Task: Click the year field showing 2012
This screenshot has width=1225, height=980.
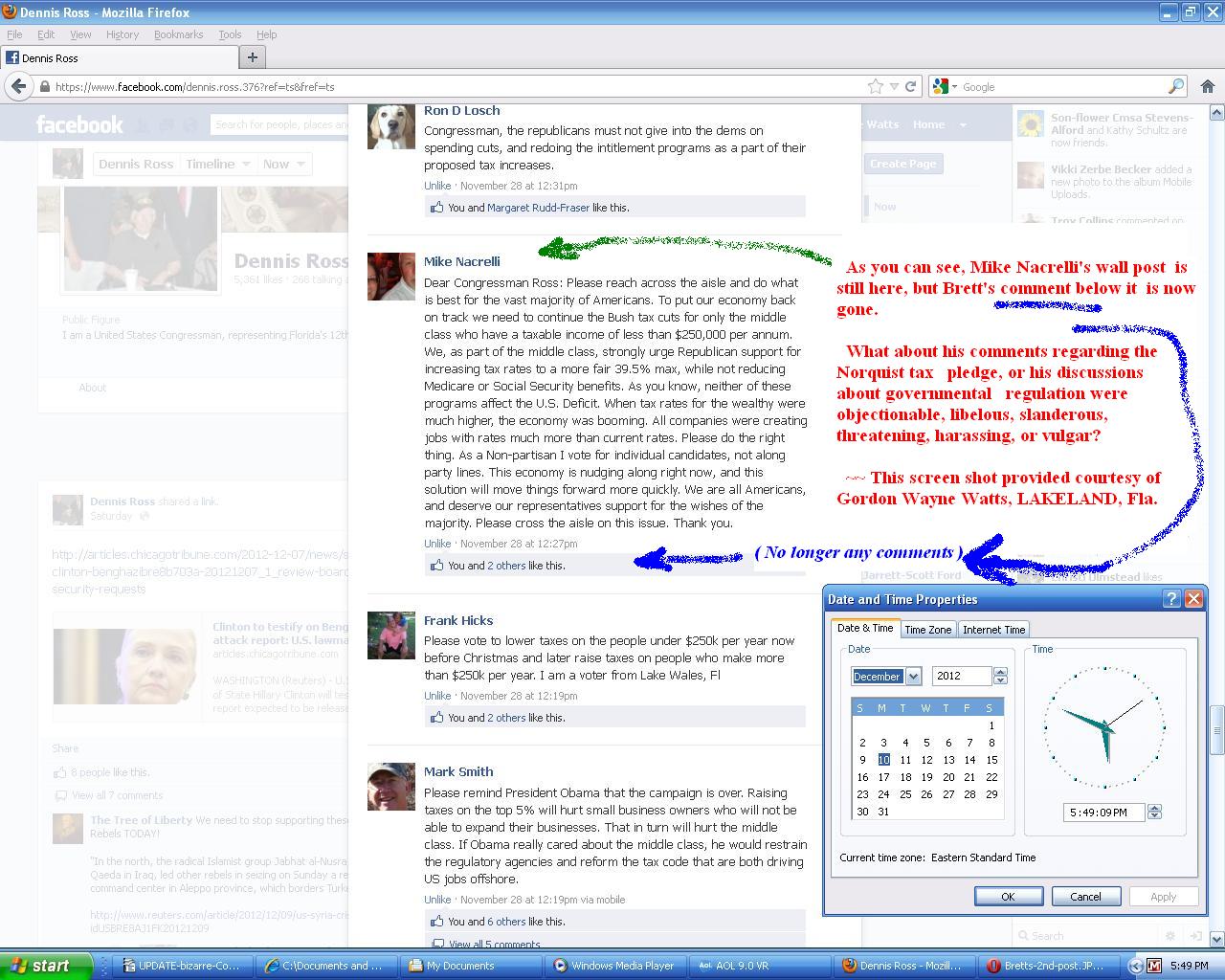Action: (962, 676)
